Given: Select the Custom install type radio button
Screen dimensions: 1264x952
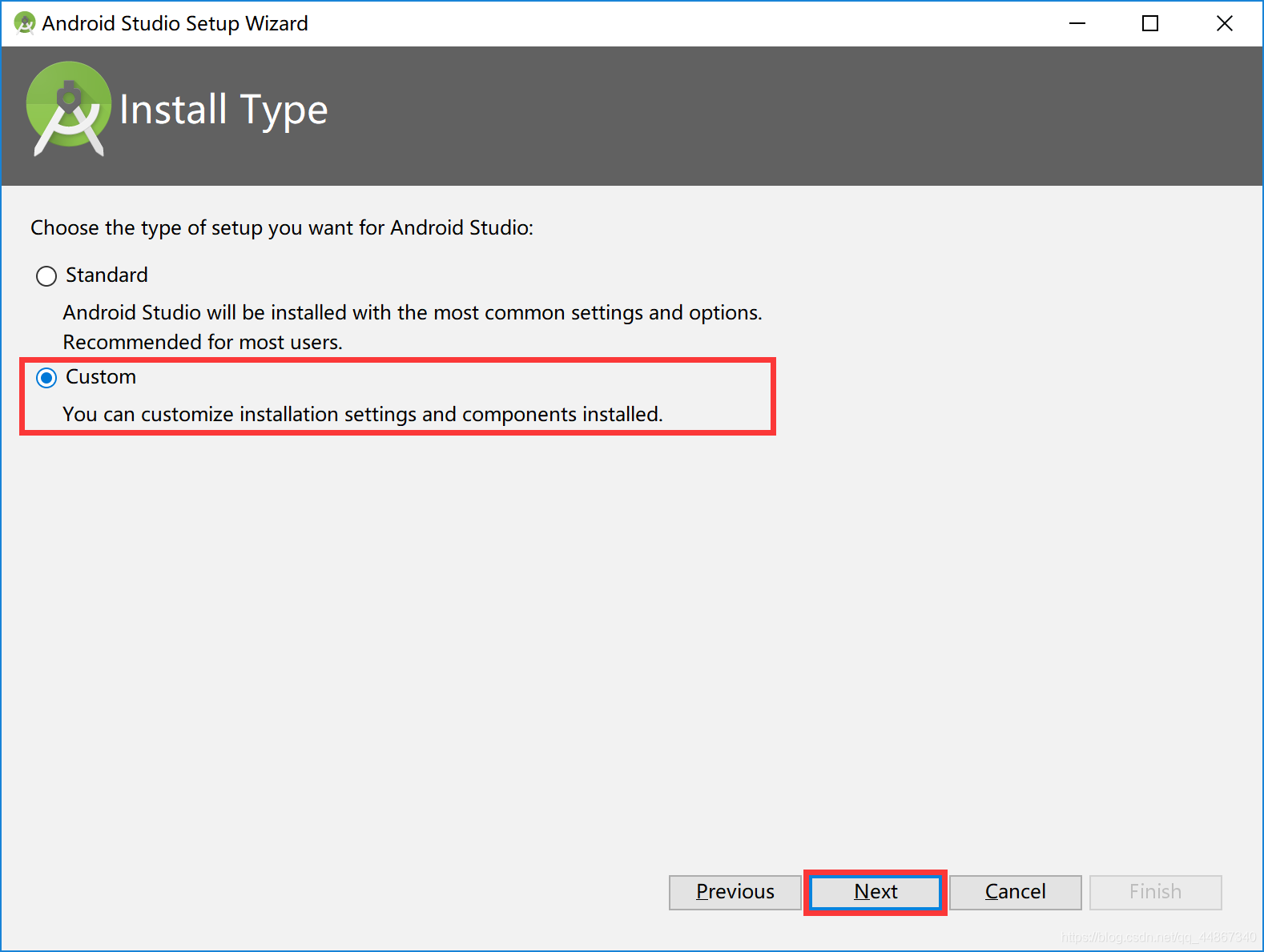Looking at the screenshot, I should tap(46, 378).
